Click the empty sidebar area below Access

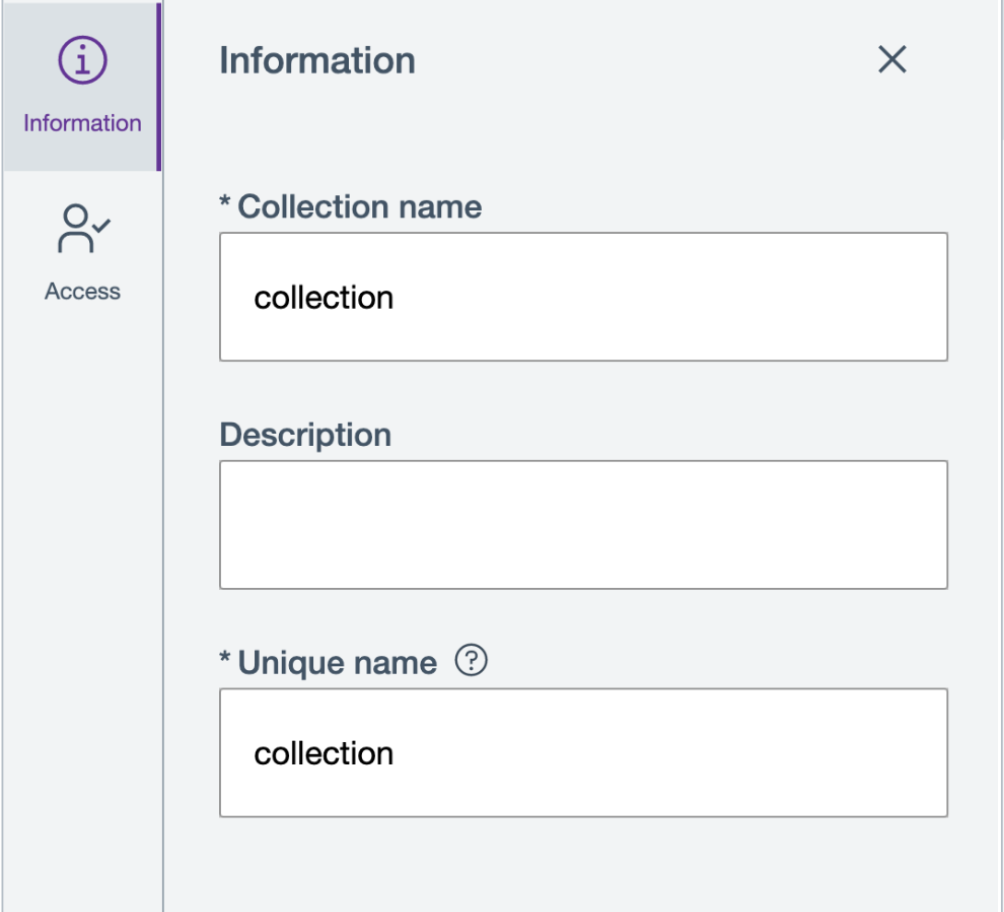click(x=82, y=600)
